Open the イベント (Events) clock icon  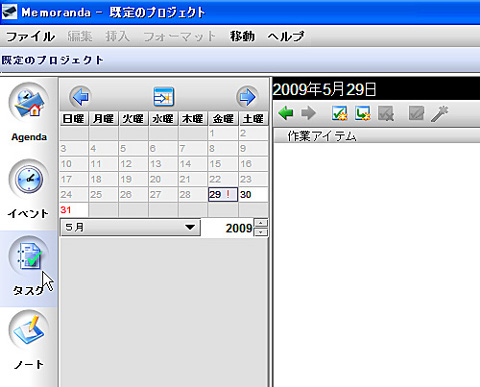[29, 179]
